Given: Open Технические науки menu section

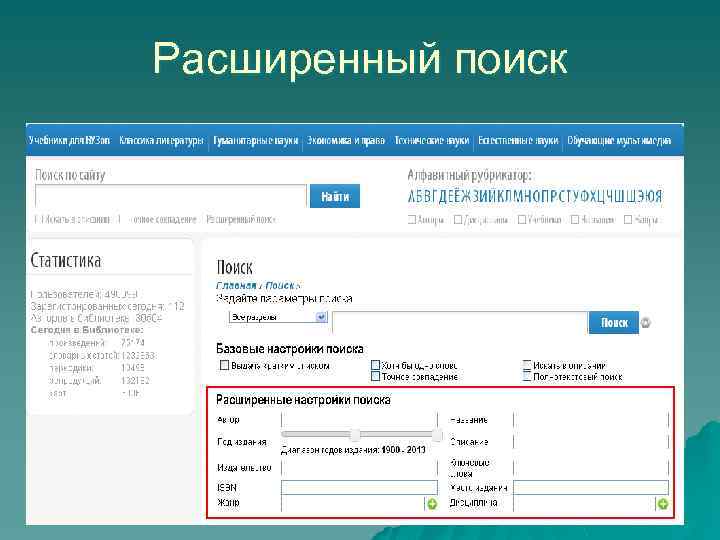Looking at the screenshot, I should [x=432, y=140].
